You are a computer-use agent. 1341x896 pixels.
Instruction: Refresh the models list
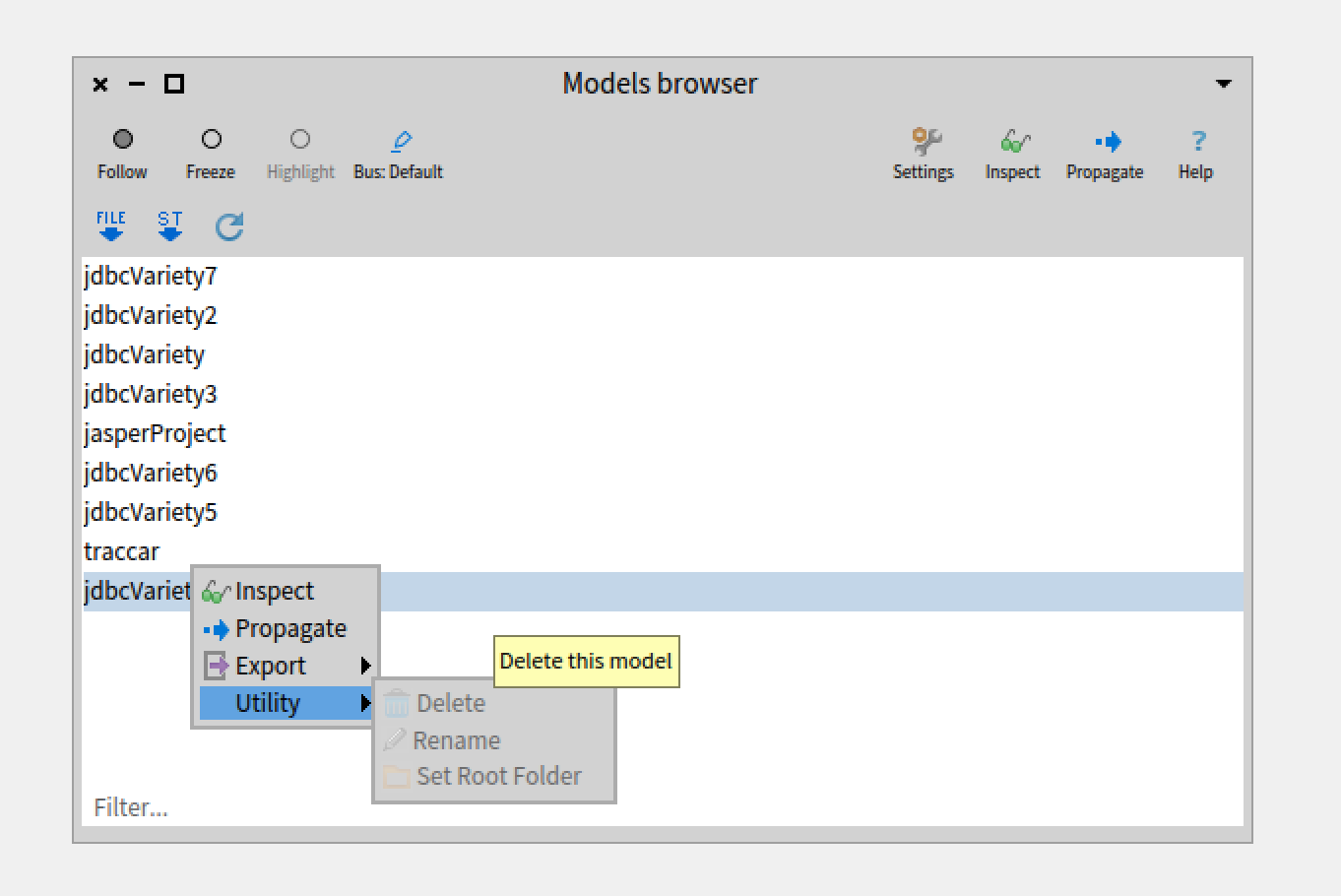228,225
